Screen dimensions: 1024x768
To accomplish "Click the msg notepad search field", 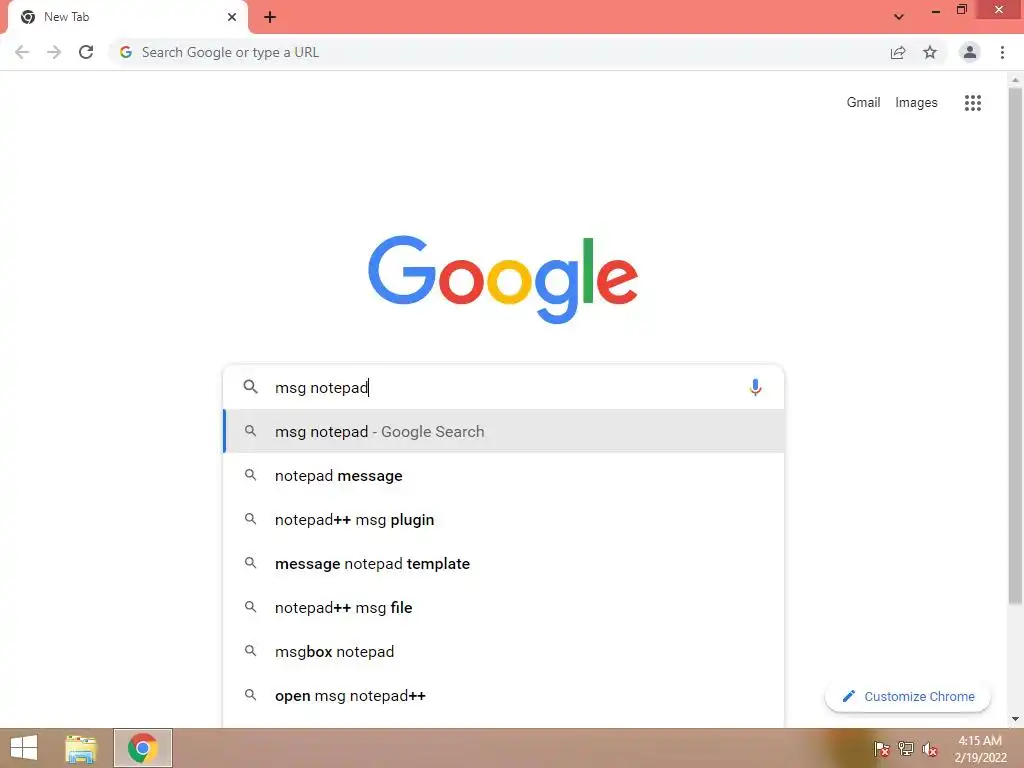I will [x=503, y=387].
